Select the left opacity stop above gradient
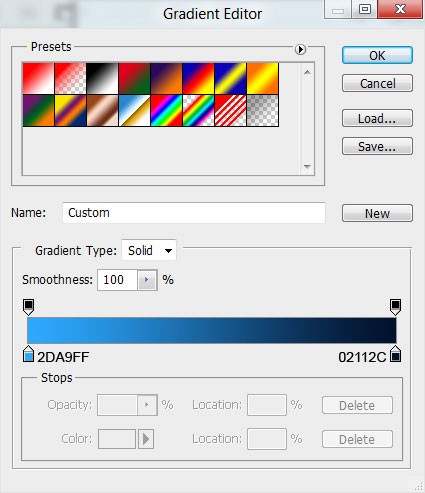 (29, 307)
